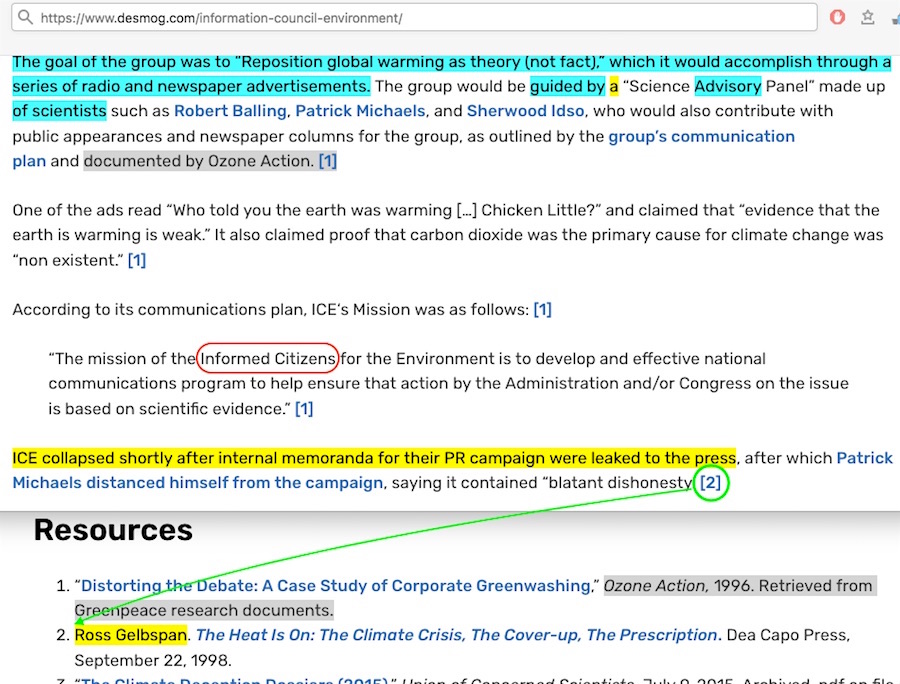Open "The Heat Is On" book link

[x=457, y=635]
